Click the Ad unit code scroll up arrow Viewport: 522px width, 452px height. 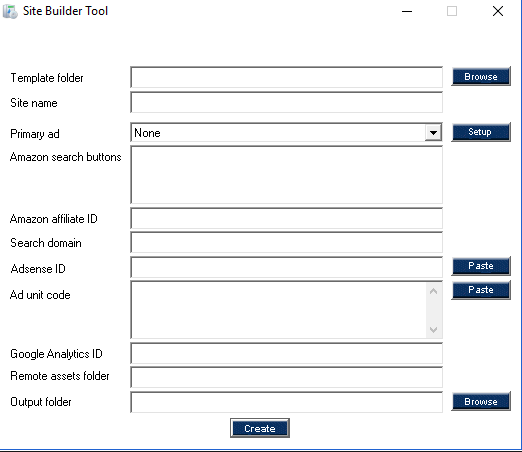click(x=433, y=291)
